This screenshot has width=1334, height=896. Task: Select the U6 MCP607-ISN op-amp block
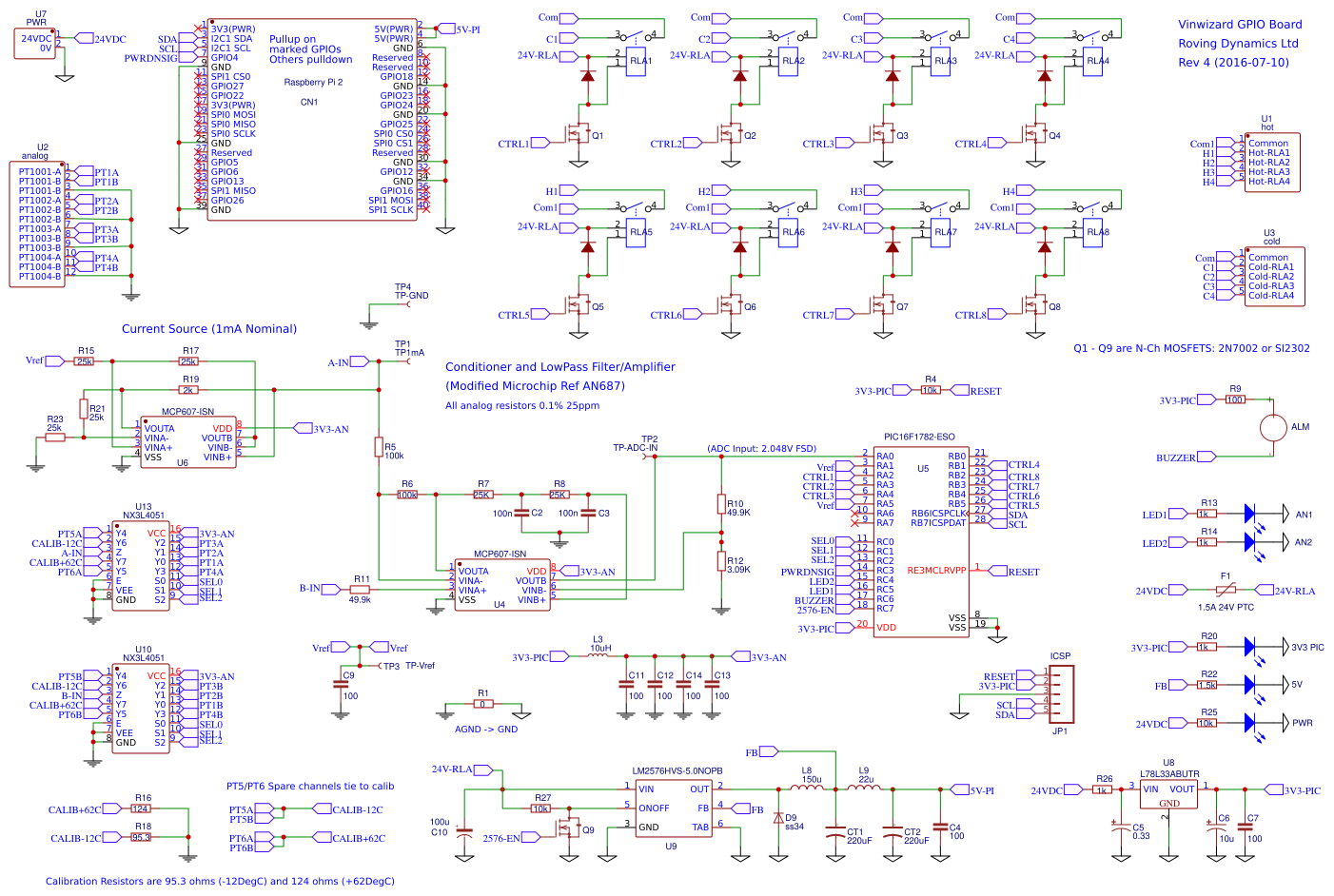click(188, 441)
